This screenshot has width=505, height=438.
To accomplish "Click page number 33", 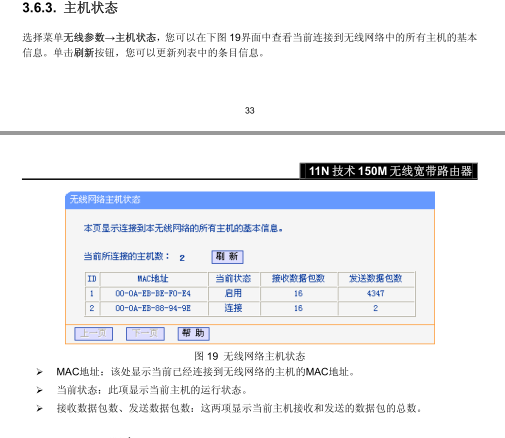I will 250,111.
